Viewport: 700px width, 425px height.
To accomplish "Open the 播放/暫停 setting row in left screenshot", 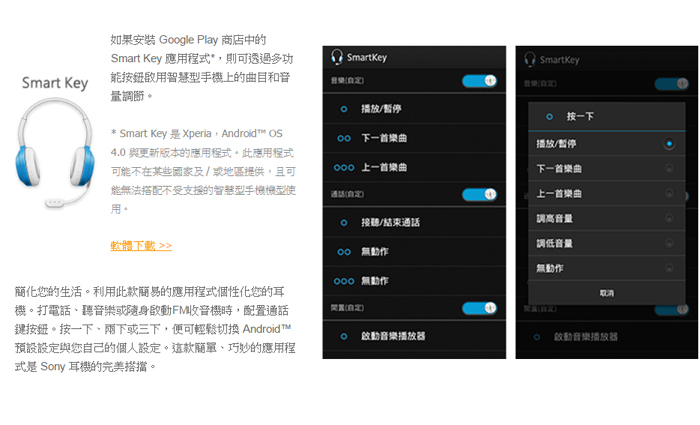I will click(x=414, y=109).
